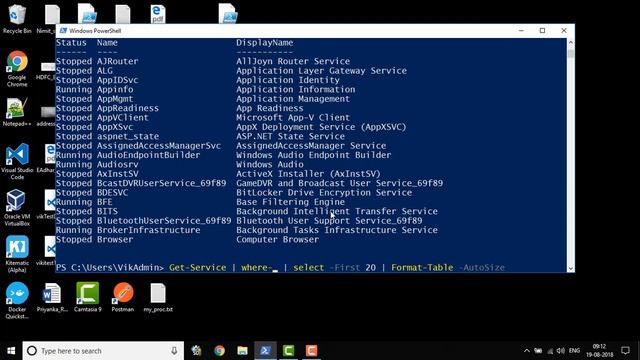Open File Explorer from the taskbar
Viewport: 640px width, 360px height.
[x=242, y=351]
